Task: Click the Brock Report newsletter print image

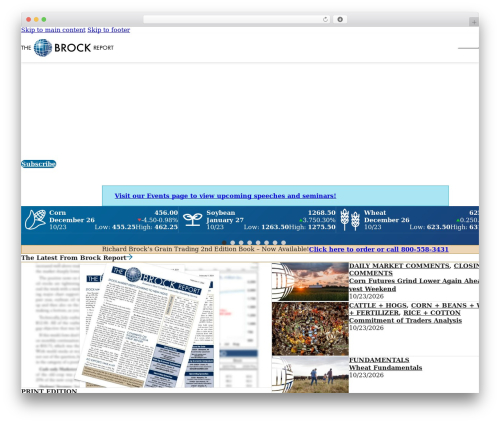Action: point(146,325)
